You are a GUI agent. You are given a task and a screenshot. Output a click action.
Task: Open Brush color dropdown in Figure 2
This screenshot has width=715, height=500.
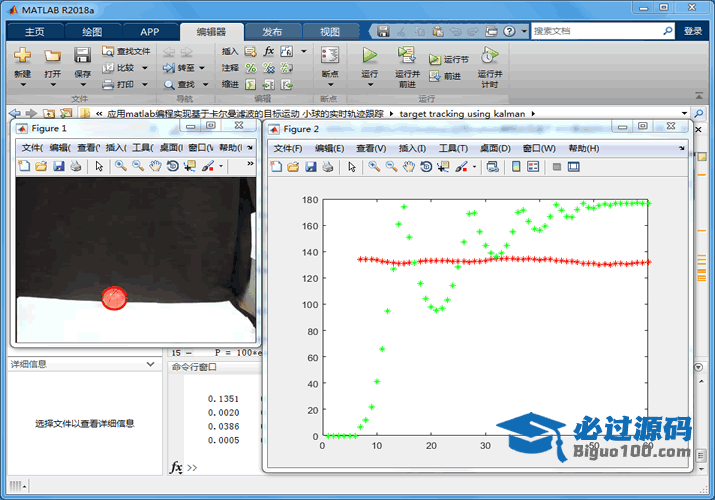pyautogui.click(x=474, y=167)
